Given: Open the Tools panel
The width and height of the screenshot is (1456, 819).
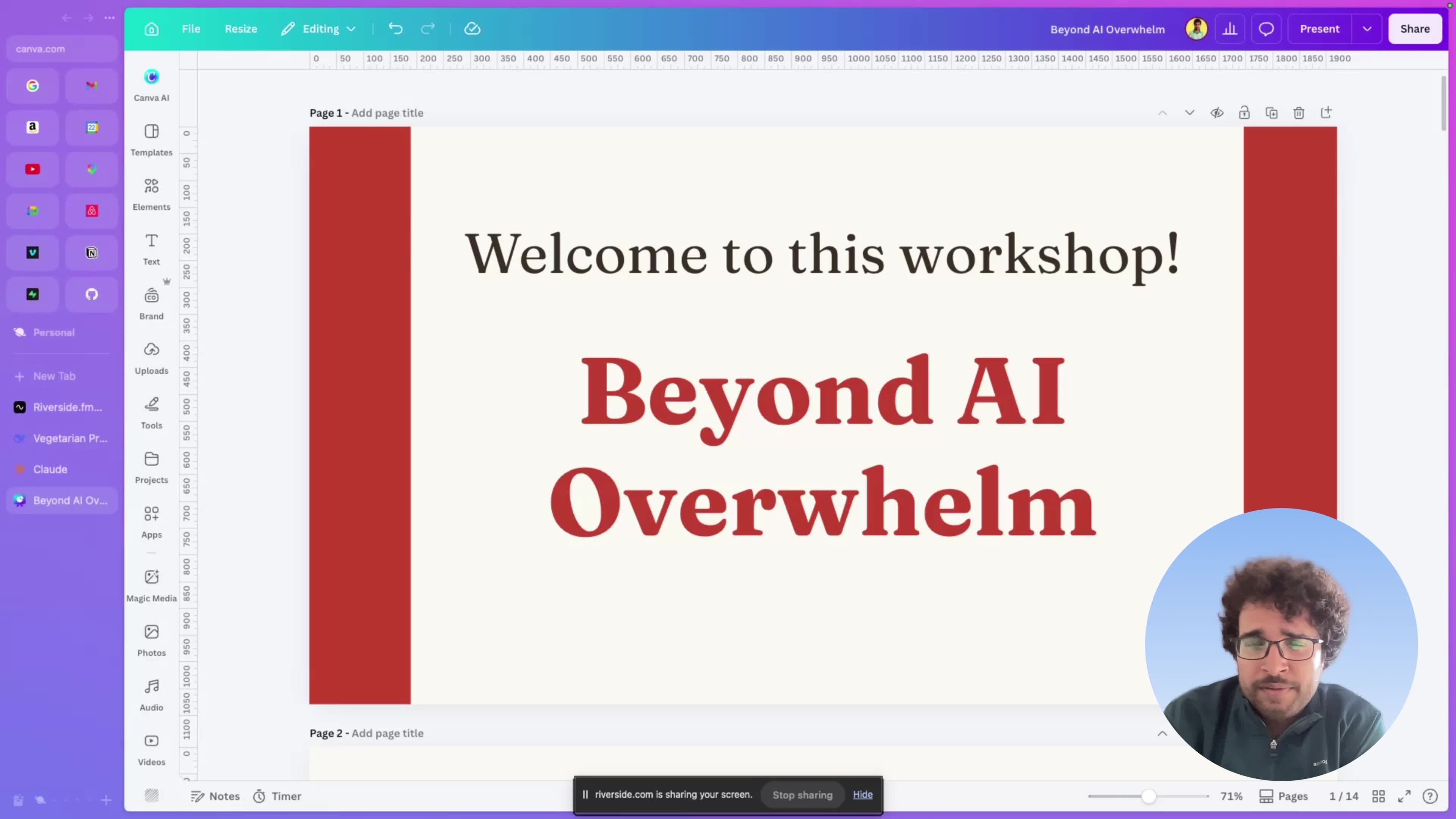Looking at the screenshot, I should (152, 413).
